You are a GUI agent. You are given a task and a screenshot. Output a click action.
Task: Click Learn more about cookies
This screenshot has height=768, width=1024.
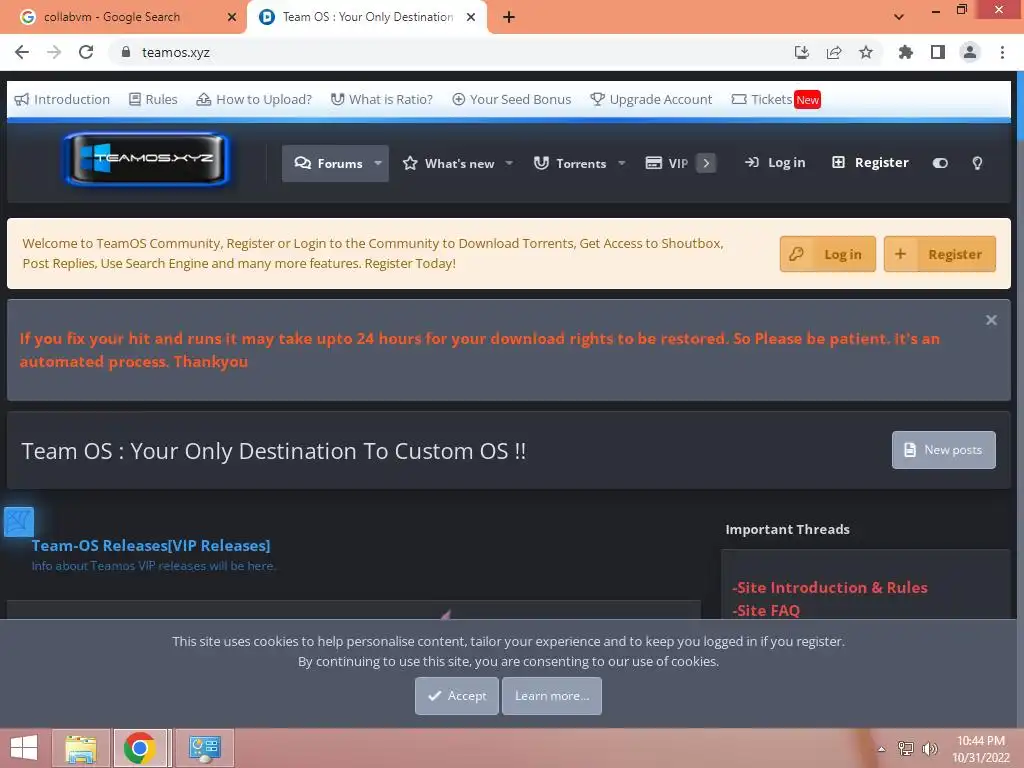[x=552, y=696]
